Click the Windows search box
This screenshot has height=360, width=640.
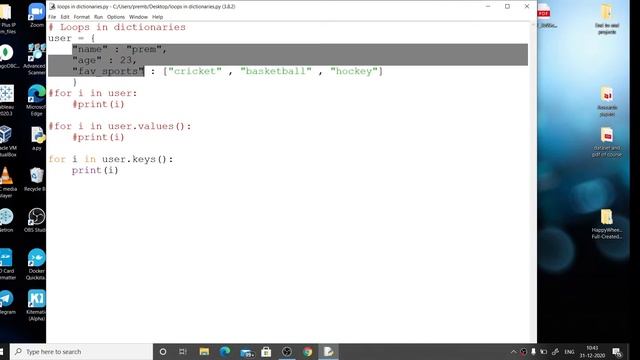pyautogui.click(x=82, y=351)
